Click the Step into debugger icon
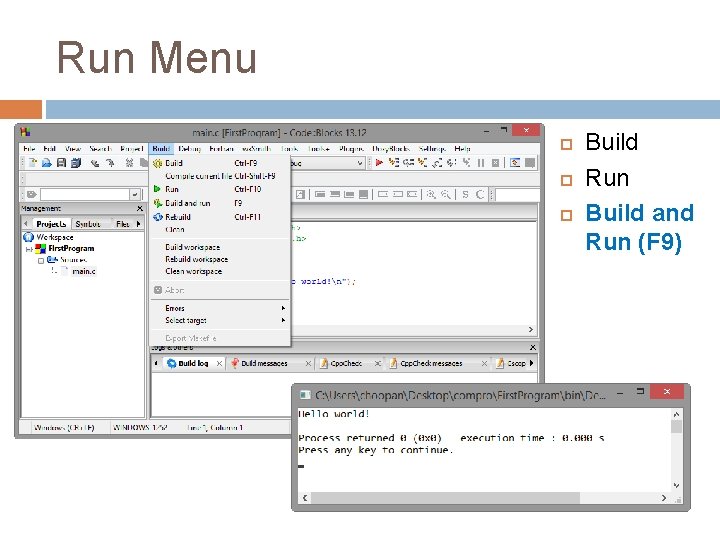 click(x=422, y=163)
